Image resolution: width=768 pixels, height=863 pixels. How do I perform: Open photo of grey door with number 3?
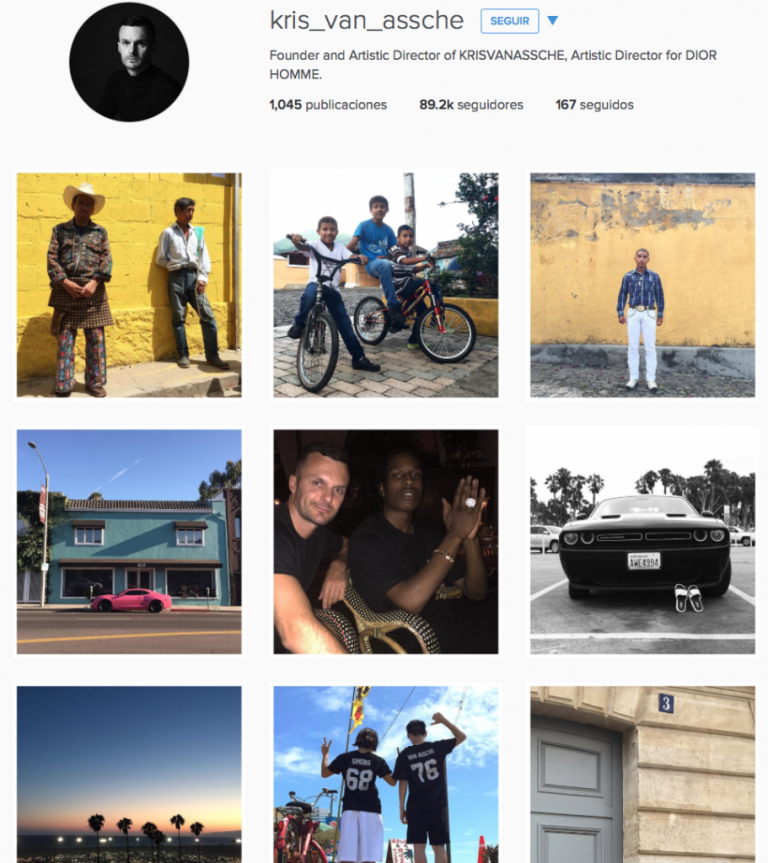(642, 774)
